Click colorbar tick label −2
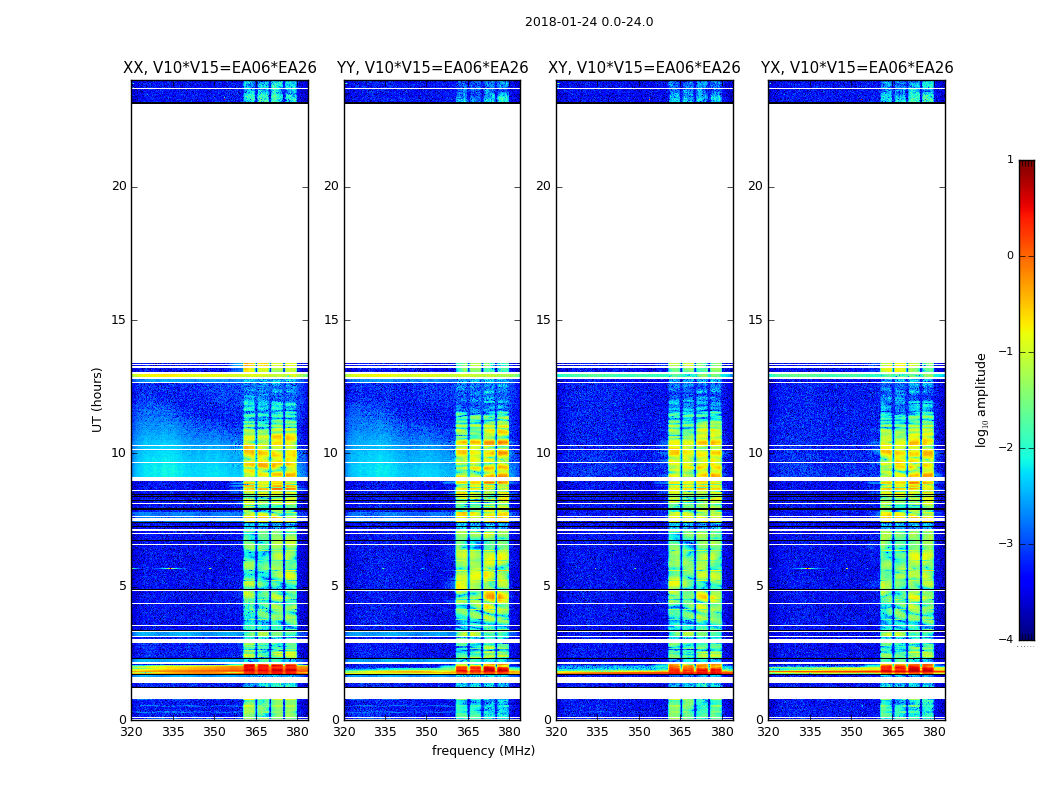The width and height of the screenshot is (1050, 800). click(x=1009, y=448)
